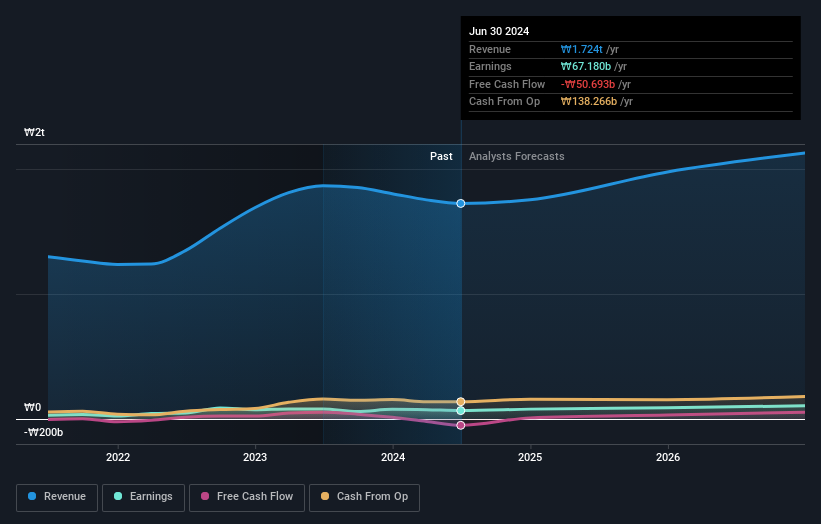Click the Earnings row label in tooltip
The width and height of the screenshot is (821, 524).
point(490,66)
